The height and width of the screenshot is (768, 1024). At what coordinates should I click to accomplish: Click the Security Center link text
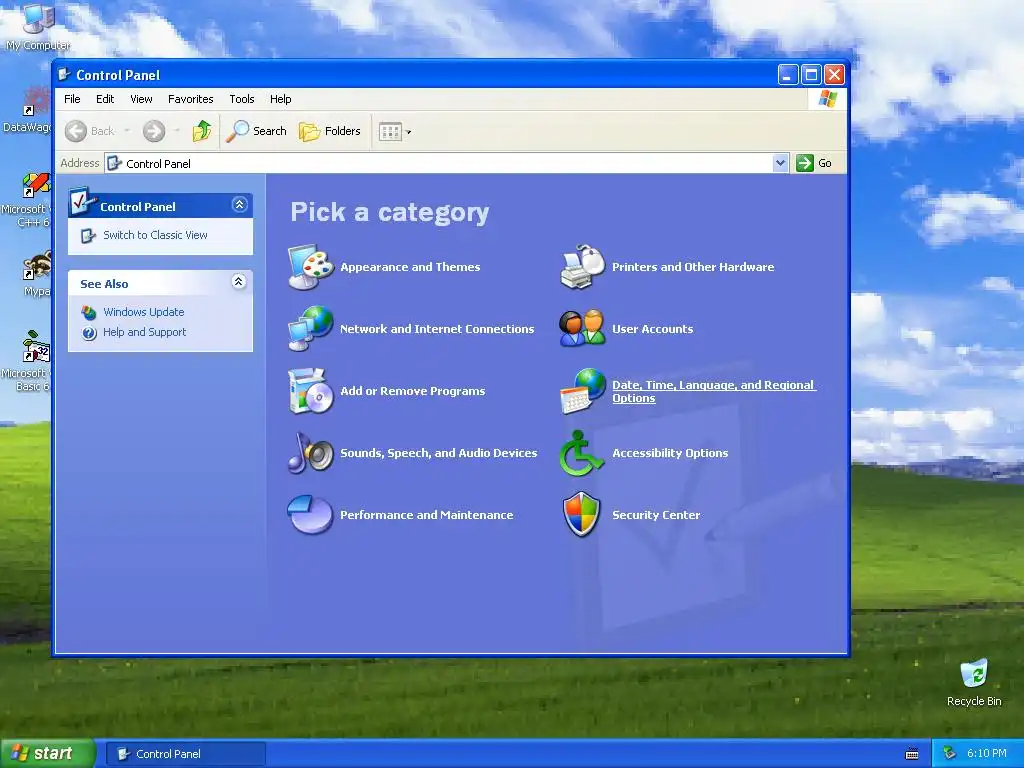[656, 515]
